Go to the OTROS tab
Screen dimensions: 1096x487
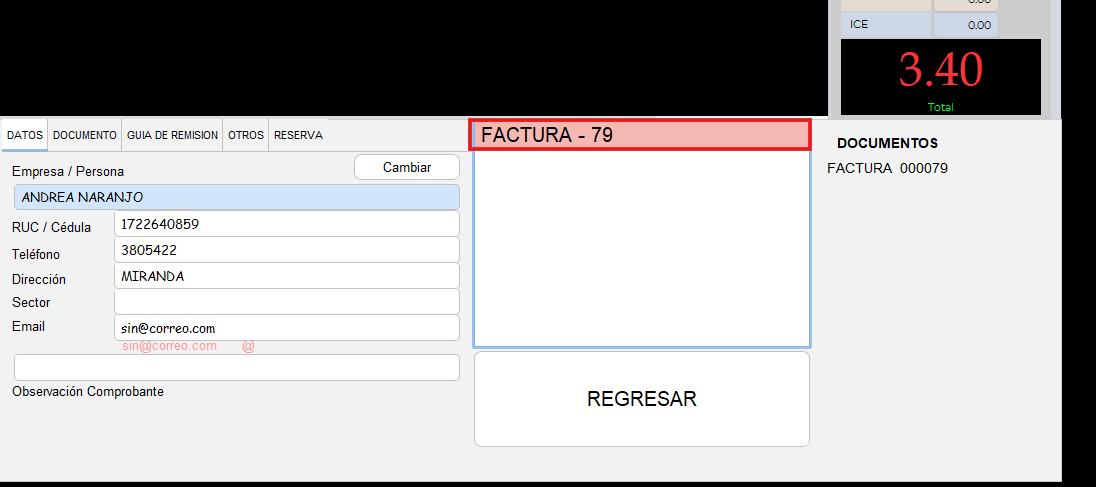[x=246, y=135]
